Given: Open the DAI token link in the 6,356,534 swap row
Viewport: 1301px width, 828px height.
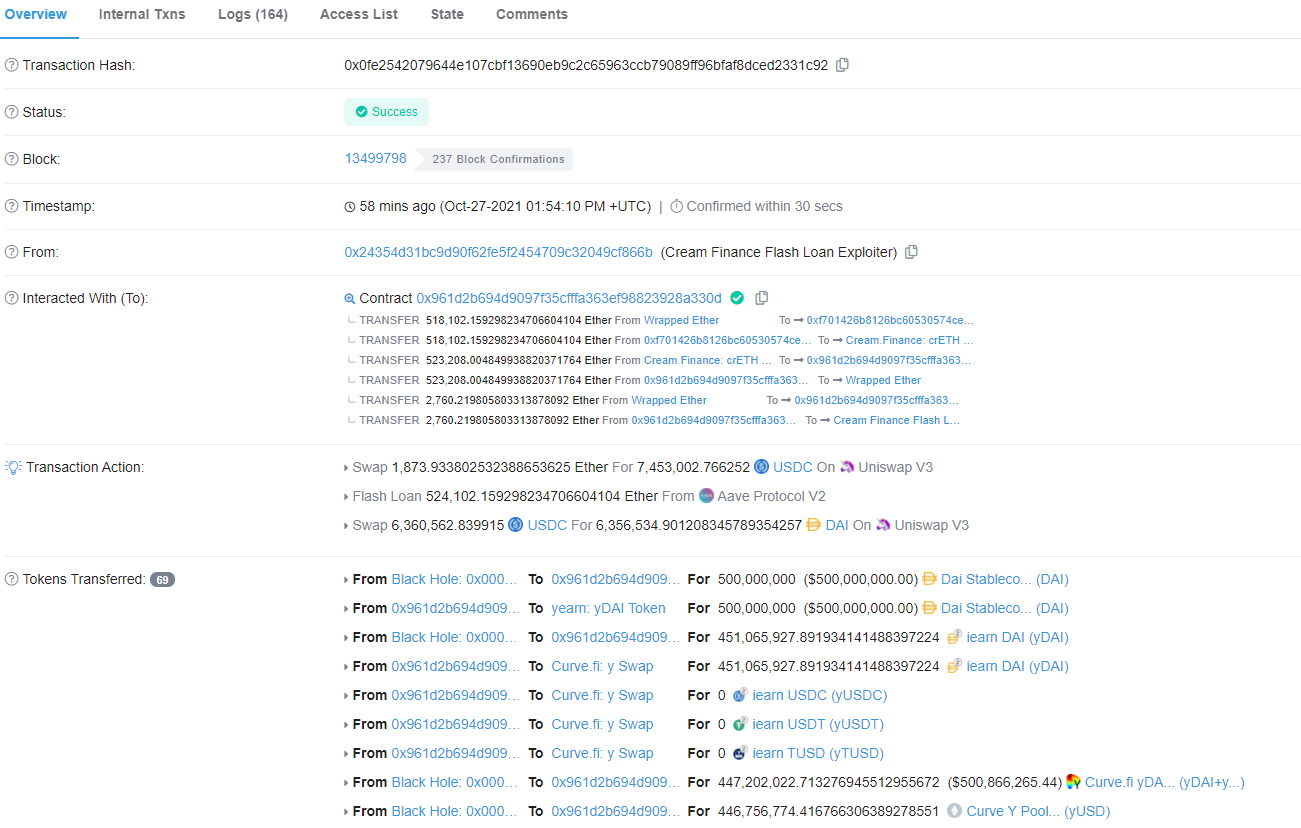Looking at the screenshot, I should click(837, 525).
